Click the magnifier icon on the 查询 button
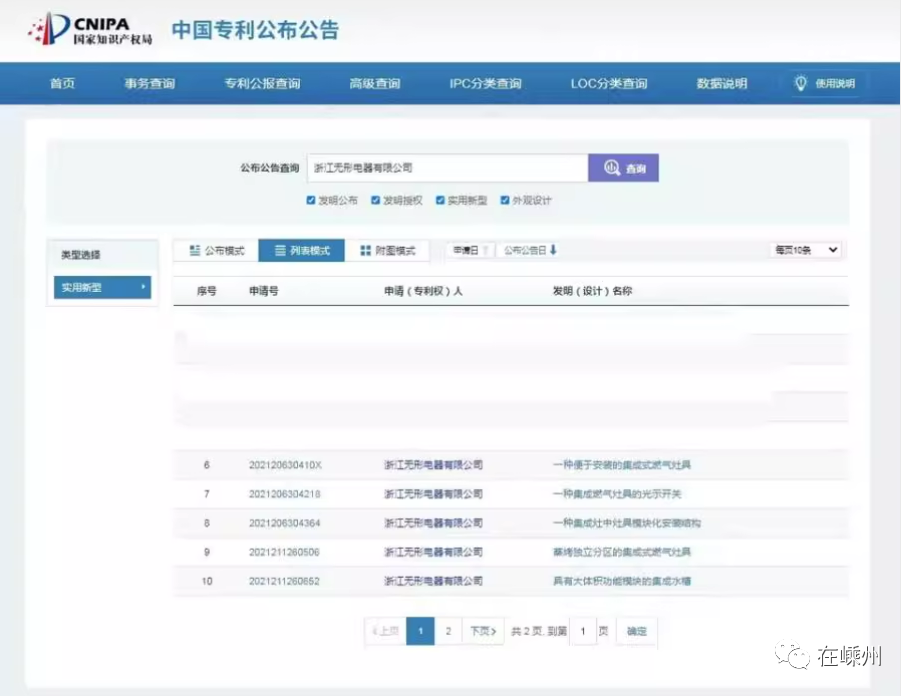 pos(612,169)
